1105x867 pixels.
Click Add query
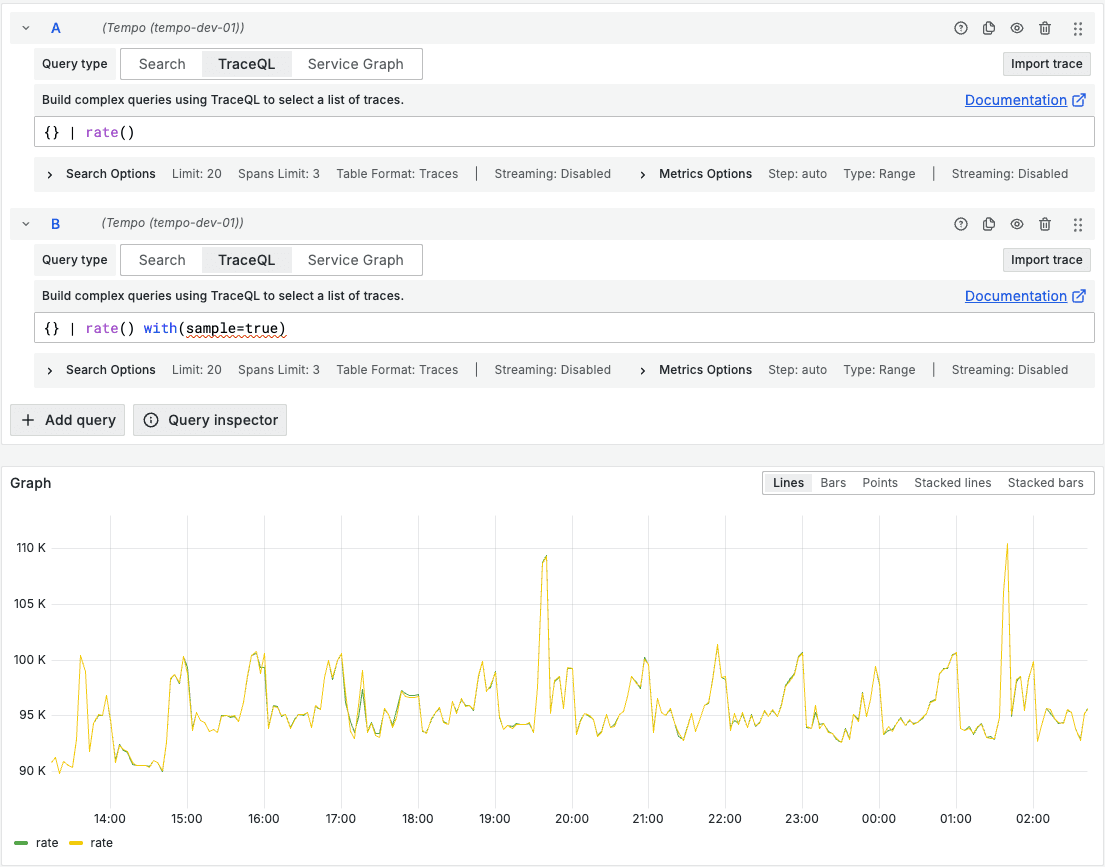(67, 420)
